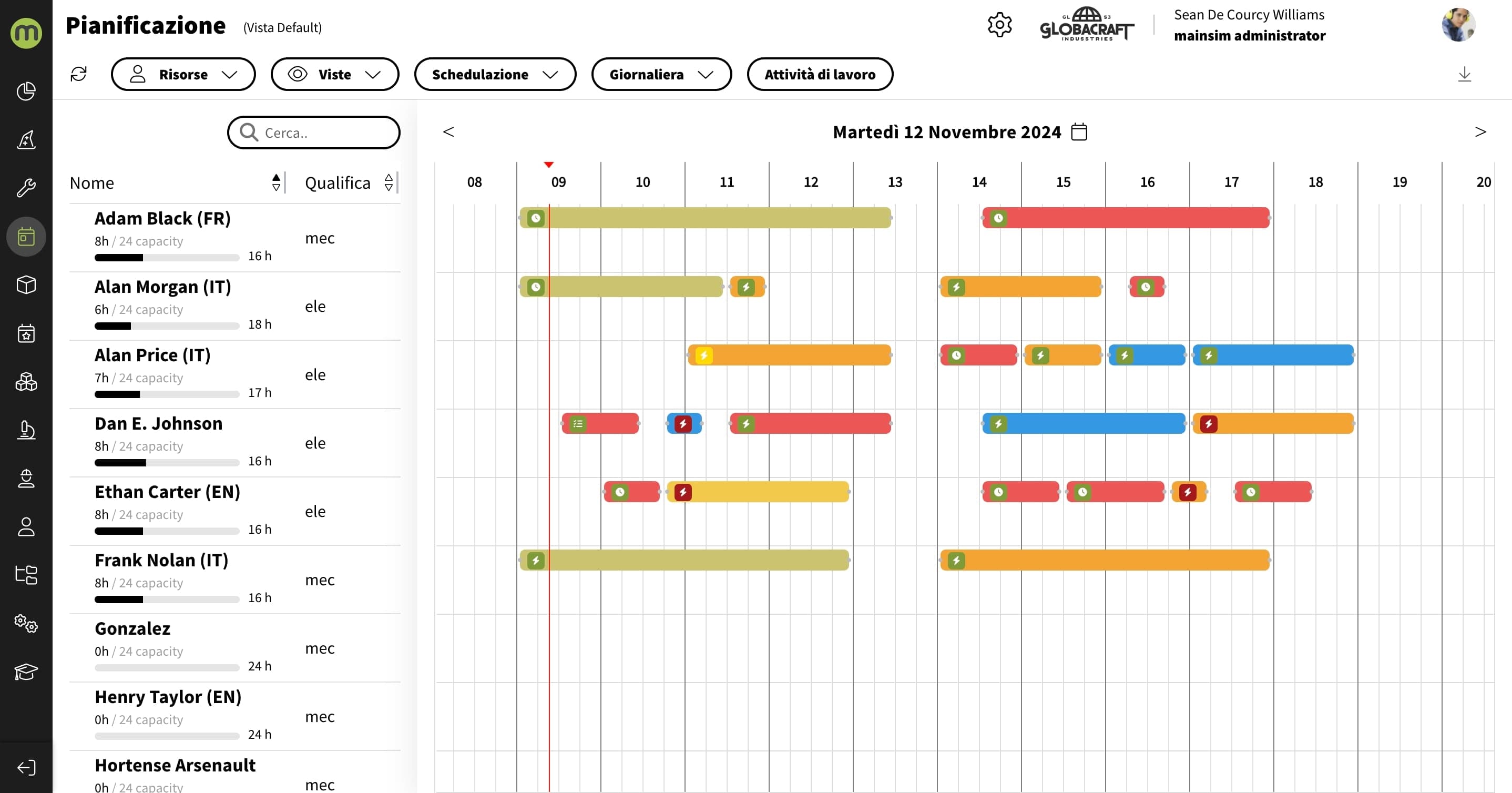The height and width of the screenshot is (793, 1512).
Task: Sort by the Qualifica column arrows
Action: point(389,182)
